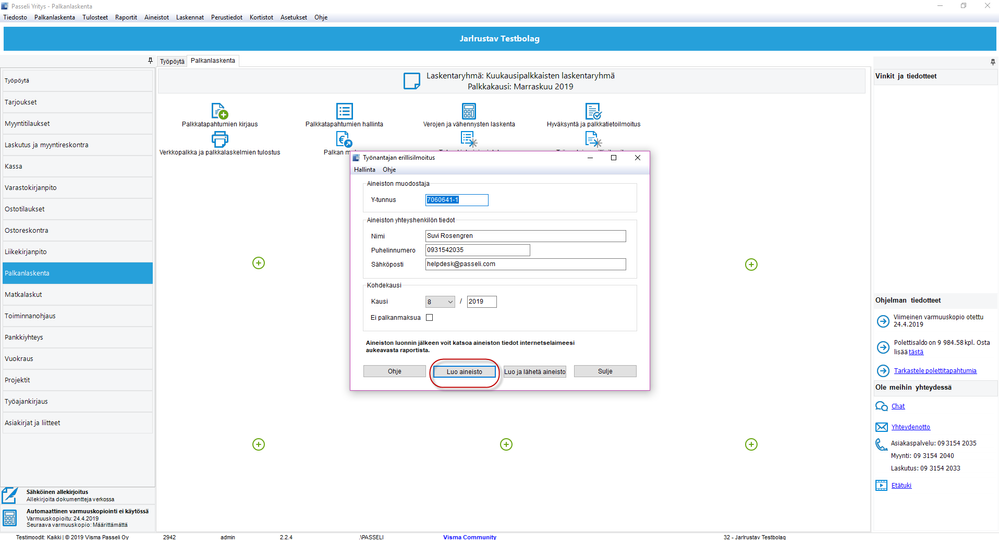Click arrow icon beside Viimeinen varmuuskopio
The width and height of the screenshot is (999, 540).
click(x=882, y=321)
